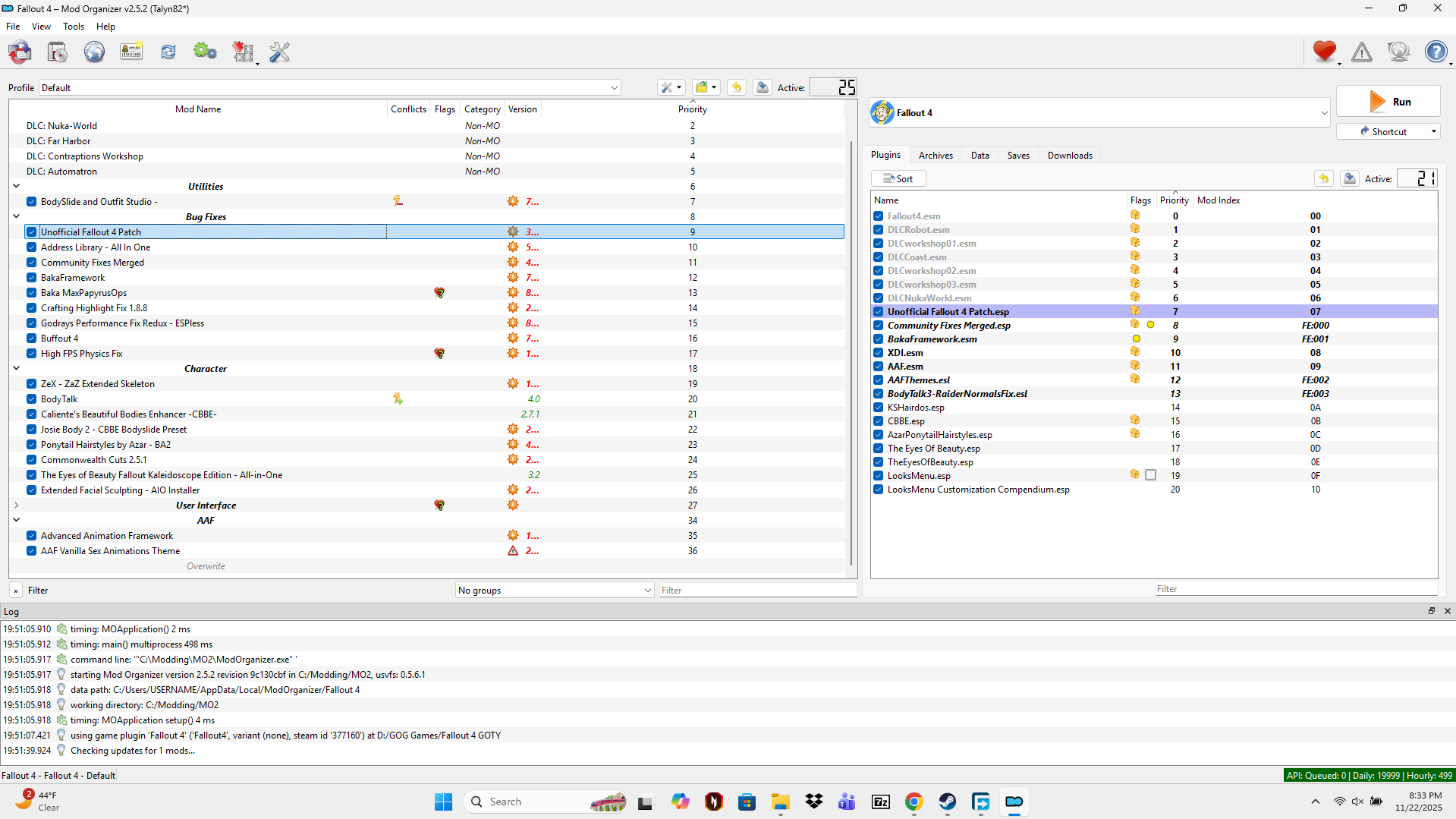This screenshot has height=819, width=1456.
Task: Open Dropbox from the taskbar
Action: (x=814, y=802)
